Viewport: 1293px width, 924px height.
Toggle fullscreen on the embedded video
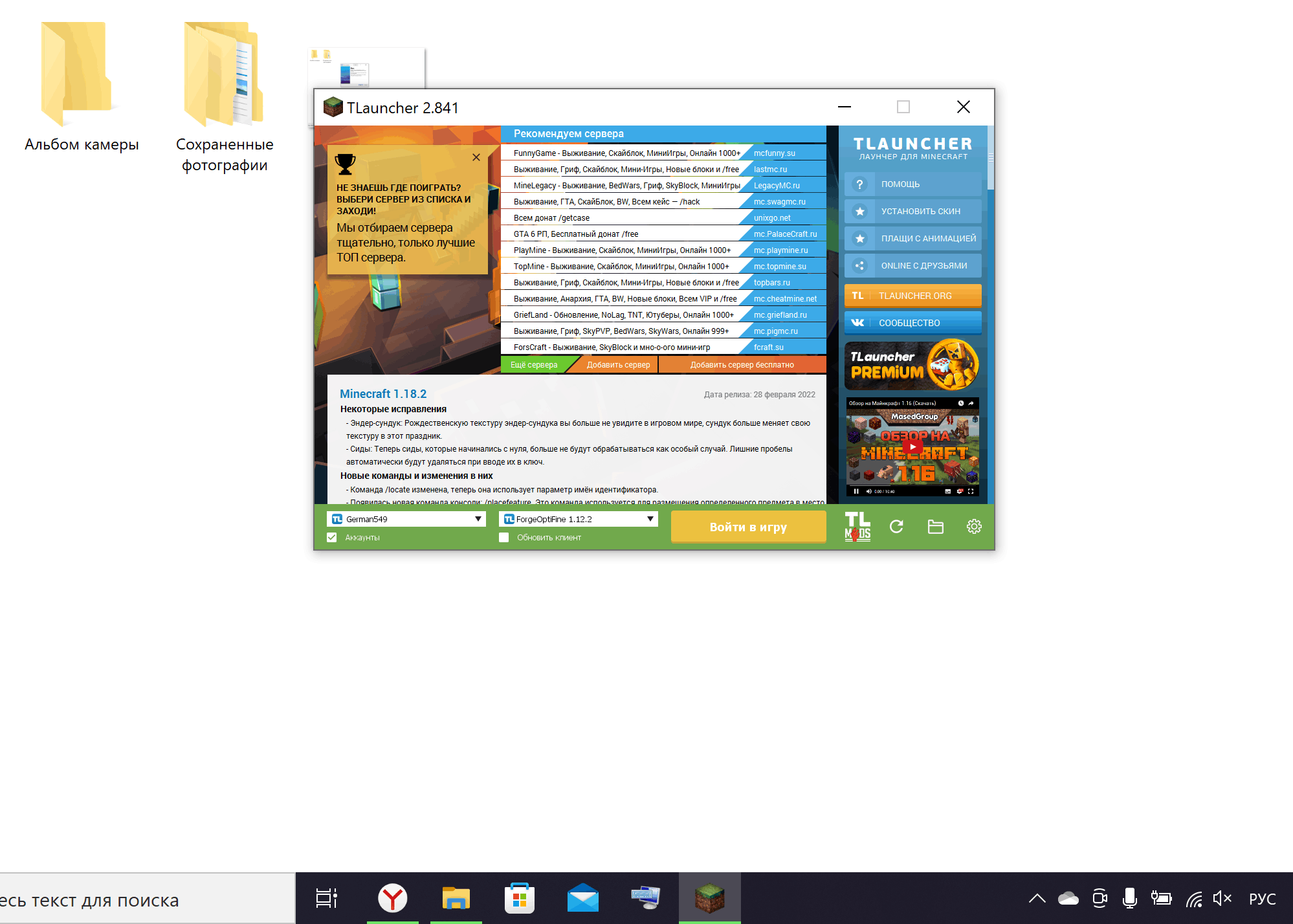click(x=971, y=491)
